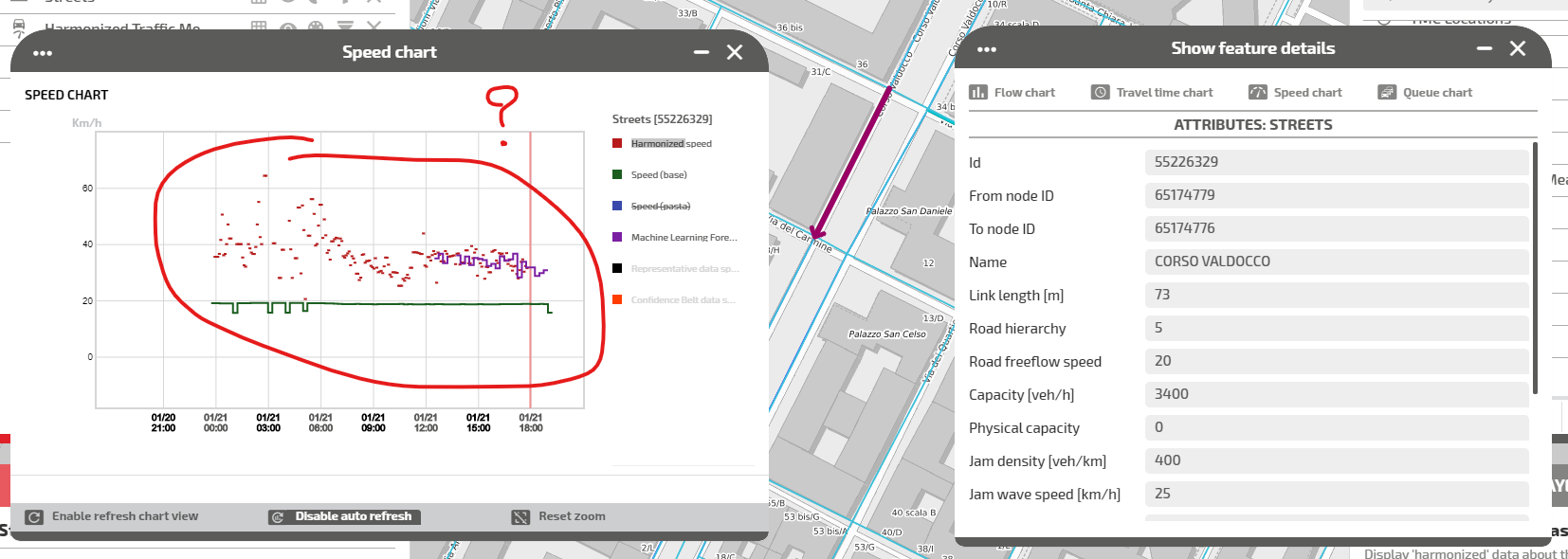Viewport: 1568px width, 559px height.
Task: Click the Reset zoom label
Action: [572, 516]
